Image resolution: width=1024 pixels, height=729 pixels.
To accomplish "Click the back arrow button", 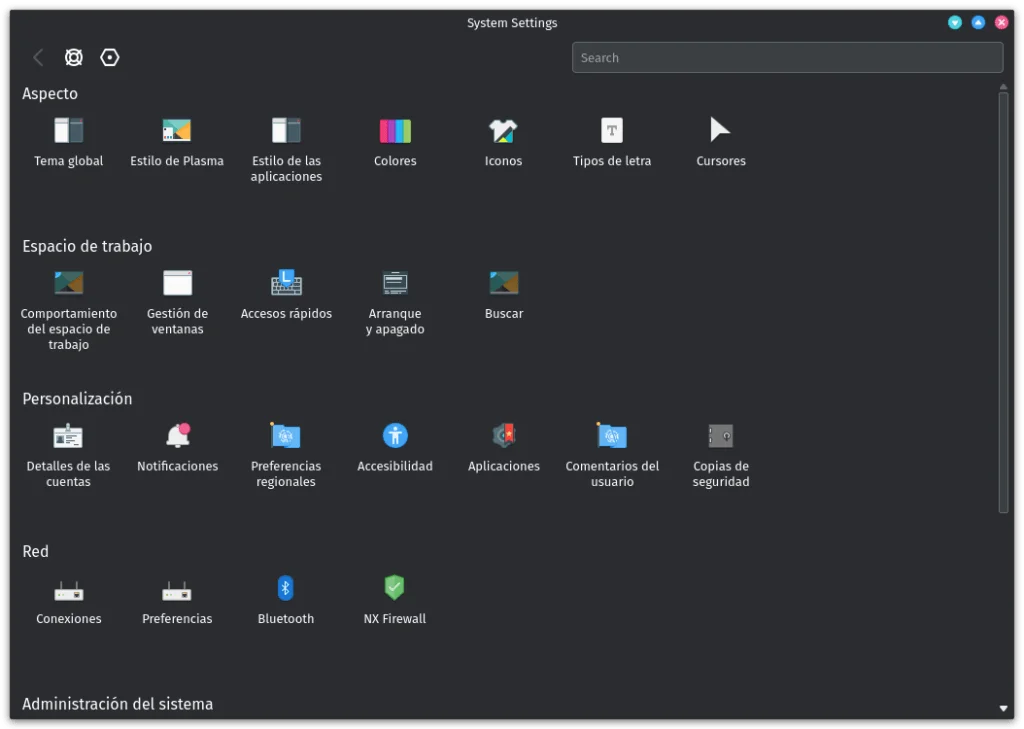I will tap(38, 57).
